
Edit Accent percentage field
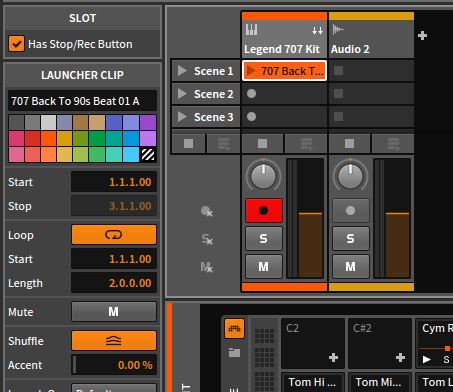(x=114, y=365)
